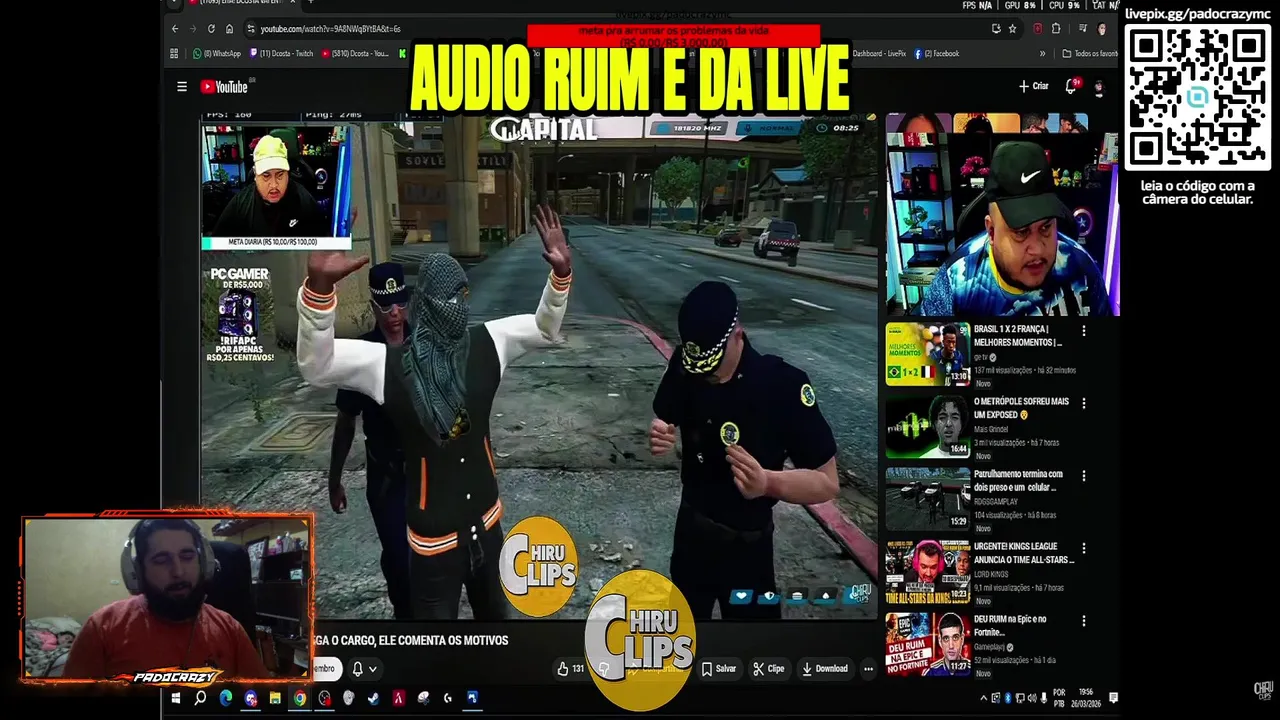This screenshot has width=1280, height=720.
Task: Open Urgente! Kings League anuncia video
Action: click(x=927, y=572)
